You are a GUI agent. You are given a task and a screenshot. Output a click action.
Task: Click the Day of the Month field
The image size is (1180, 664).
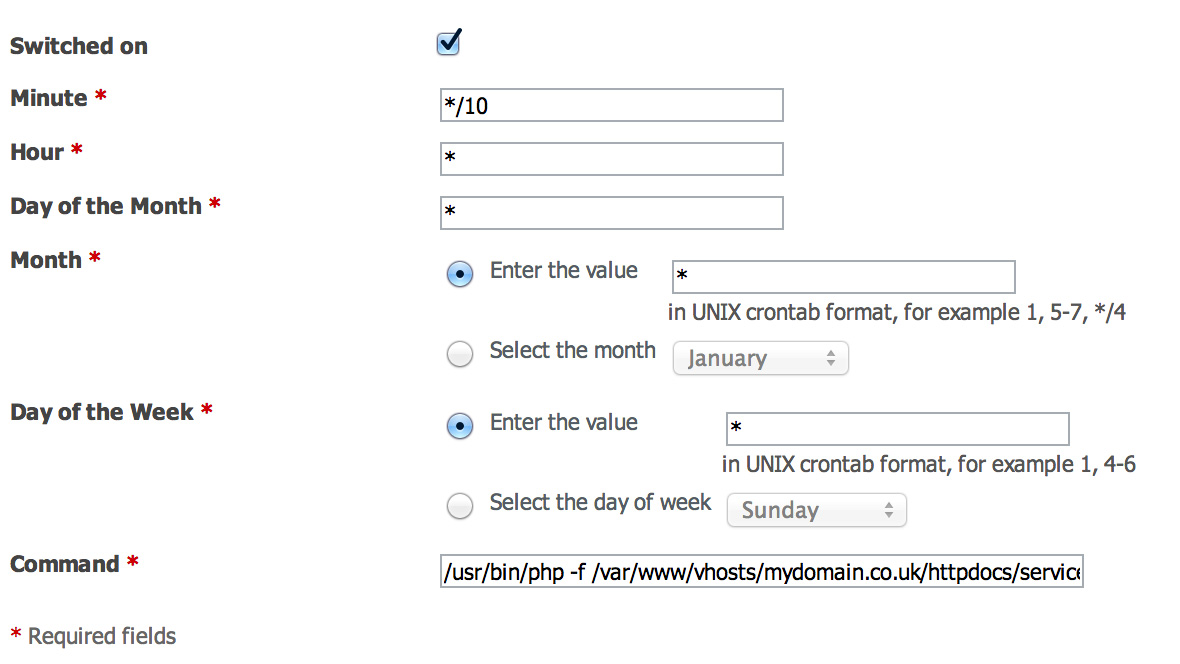coord(611,213)
